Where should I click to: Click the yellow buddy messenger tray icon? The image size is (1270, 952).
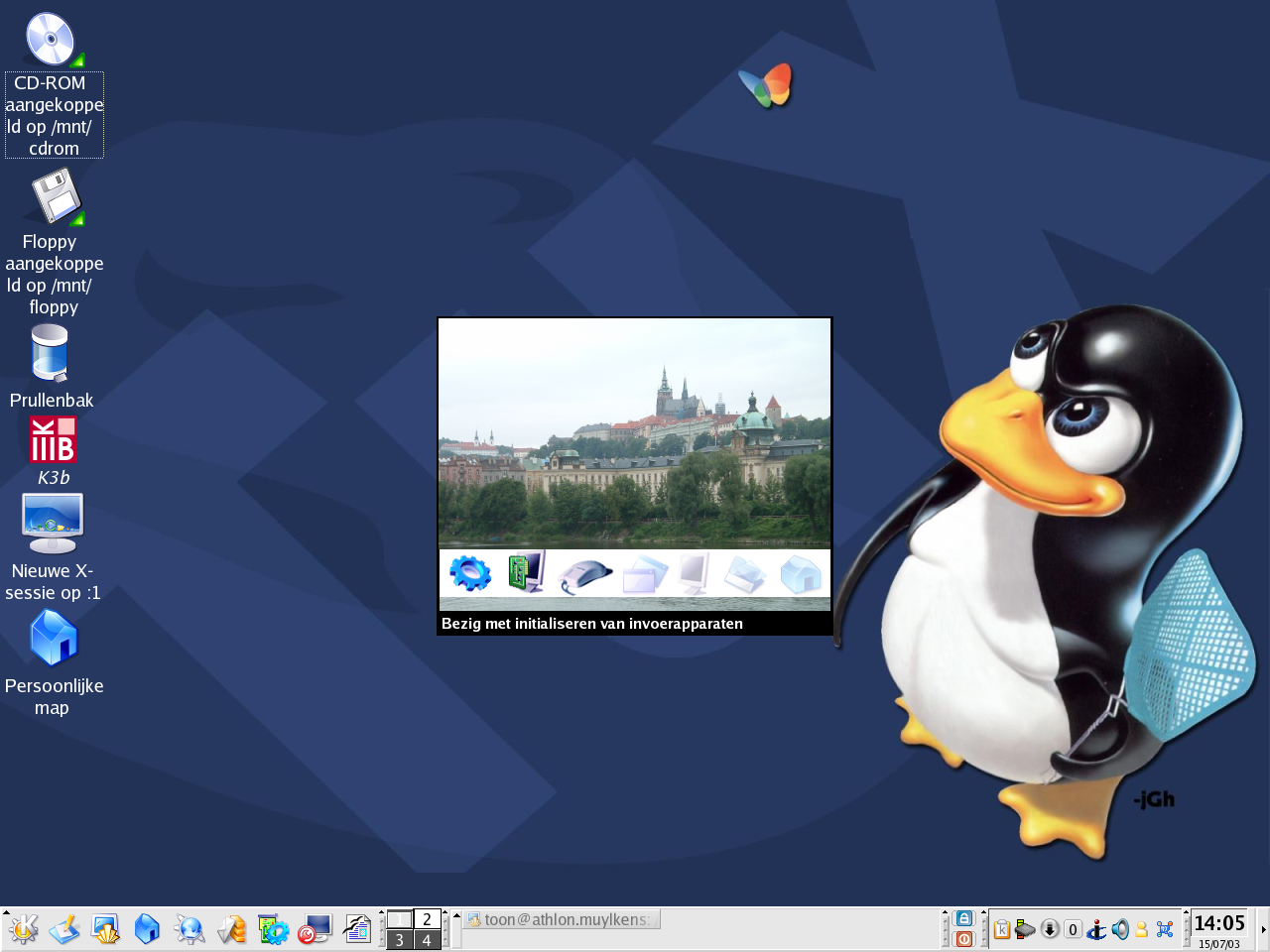coord(1142,929)
